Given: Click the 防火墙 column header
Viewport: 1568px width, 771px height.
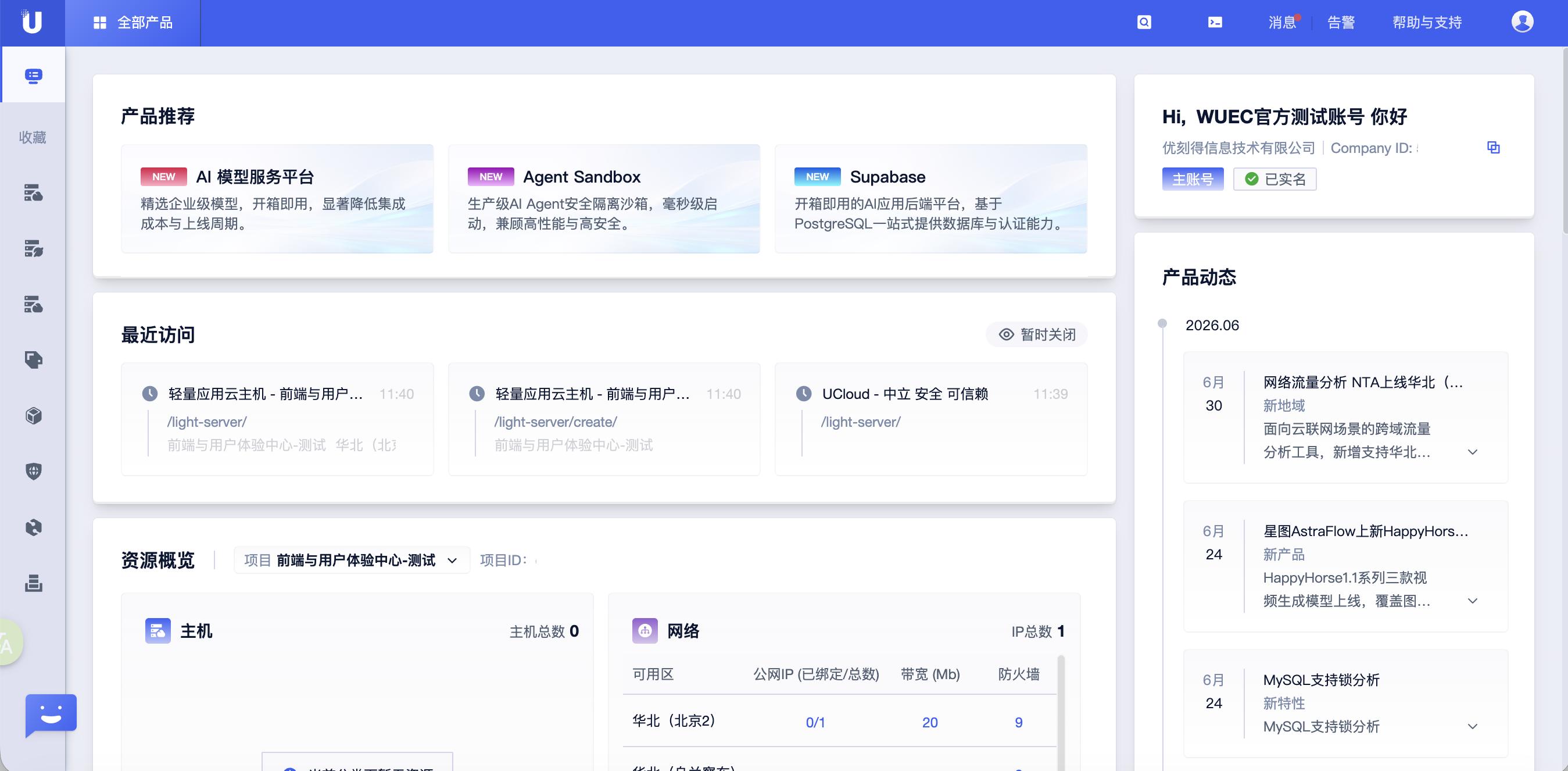Looking at the screenshot, I should pyautogui.click(x=1018, y=674).
